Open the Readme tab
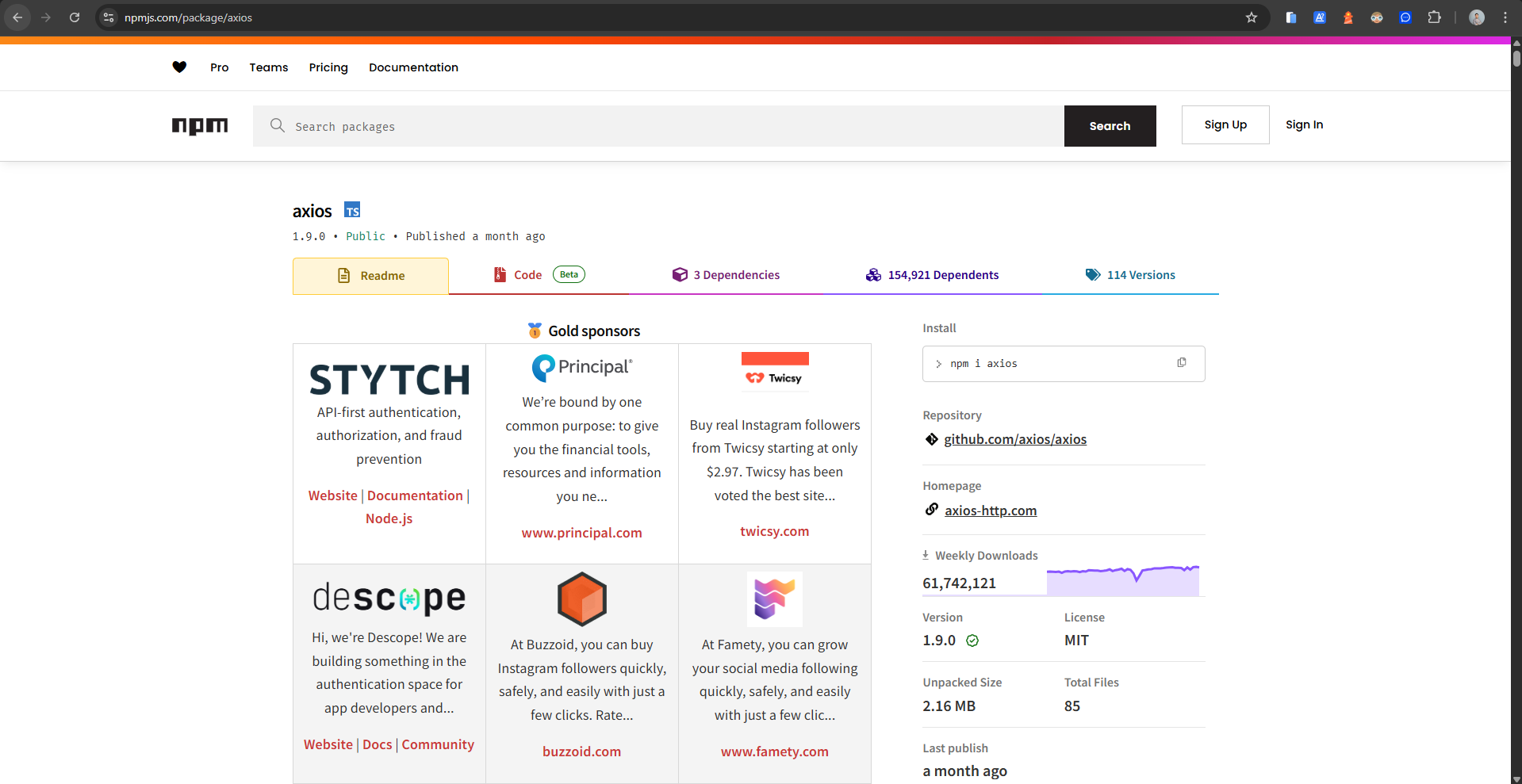Viewport: 1522px width, 784px height. click(x=370, y=276)
